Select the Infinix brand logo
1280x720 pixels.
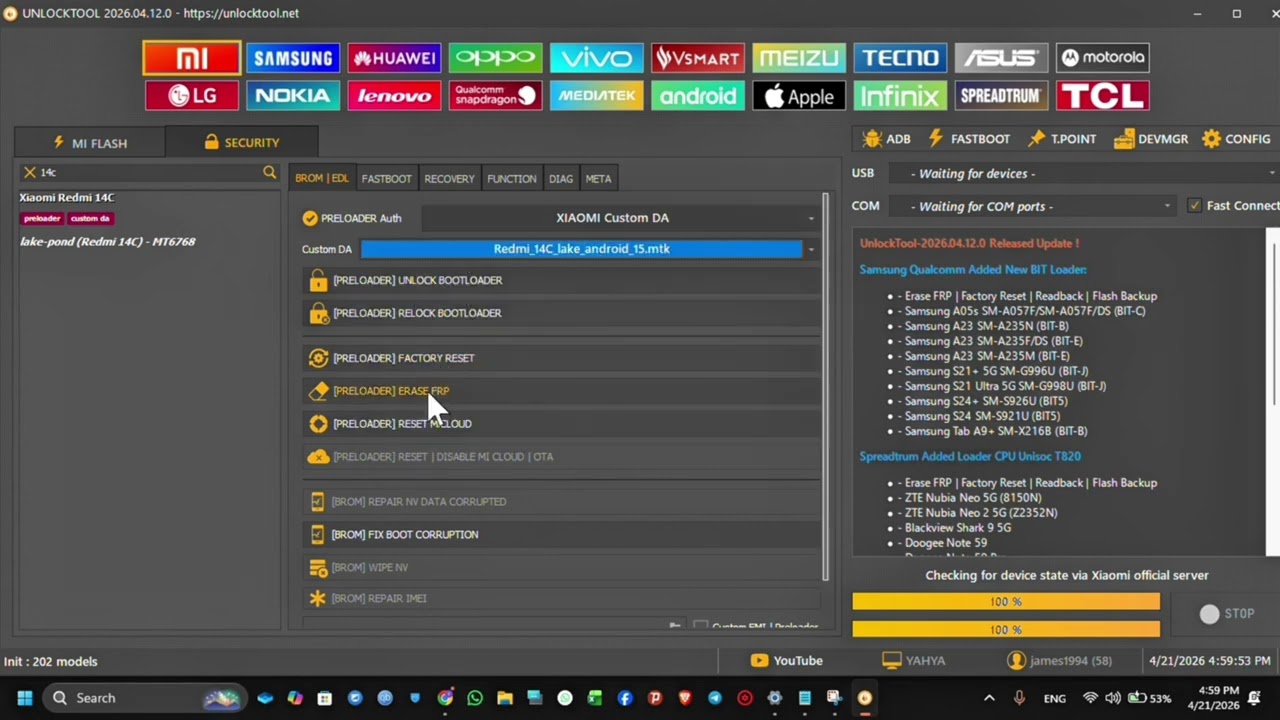point(900,96)
